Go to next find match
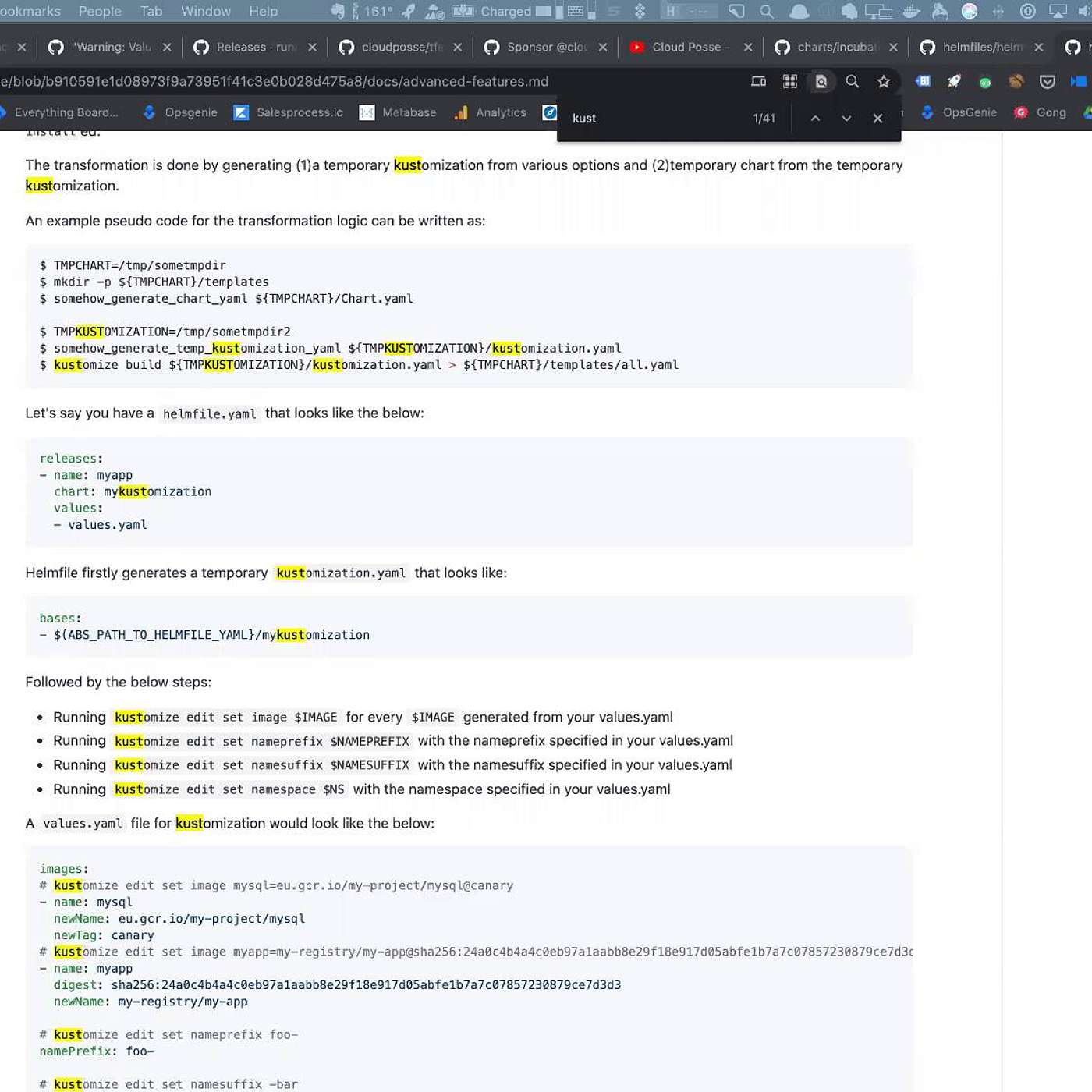1092x1092 pixels. (846, 119)
